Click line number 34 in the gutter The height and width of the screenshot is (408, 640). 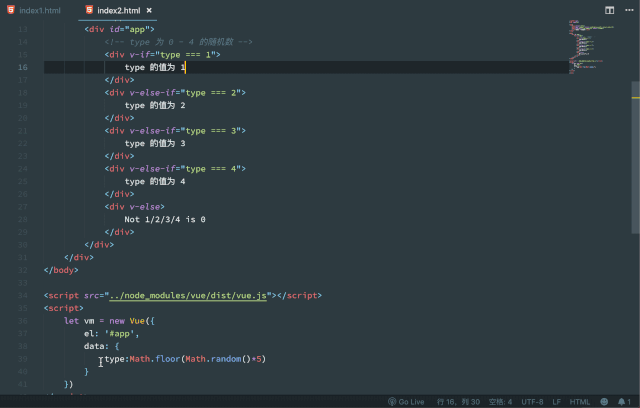click(23, 295)
